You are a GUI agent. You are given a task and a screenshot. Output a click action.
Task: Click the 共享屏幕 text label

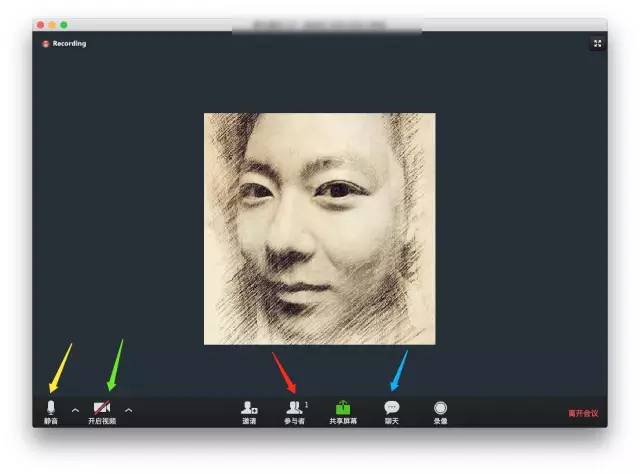343,421
